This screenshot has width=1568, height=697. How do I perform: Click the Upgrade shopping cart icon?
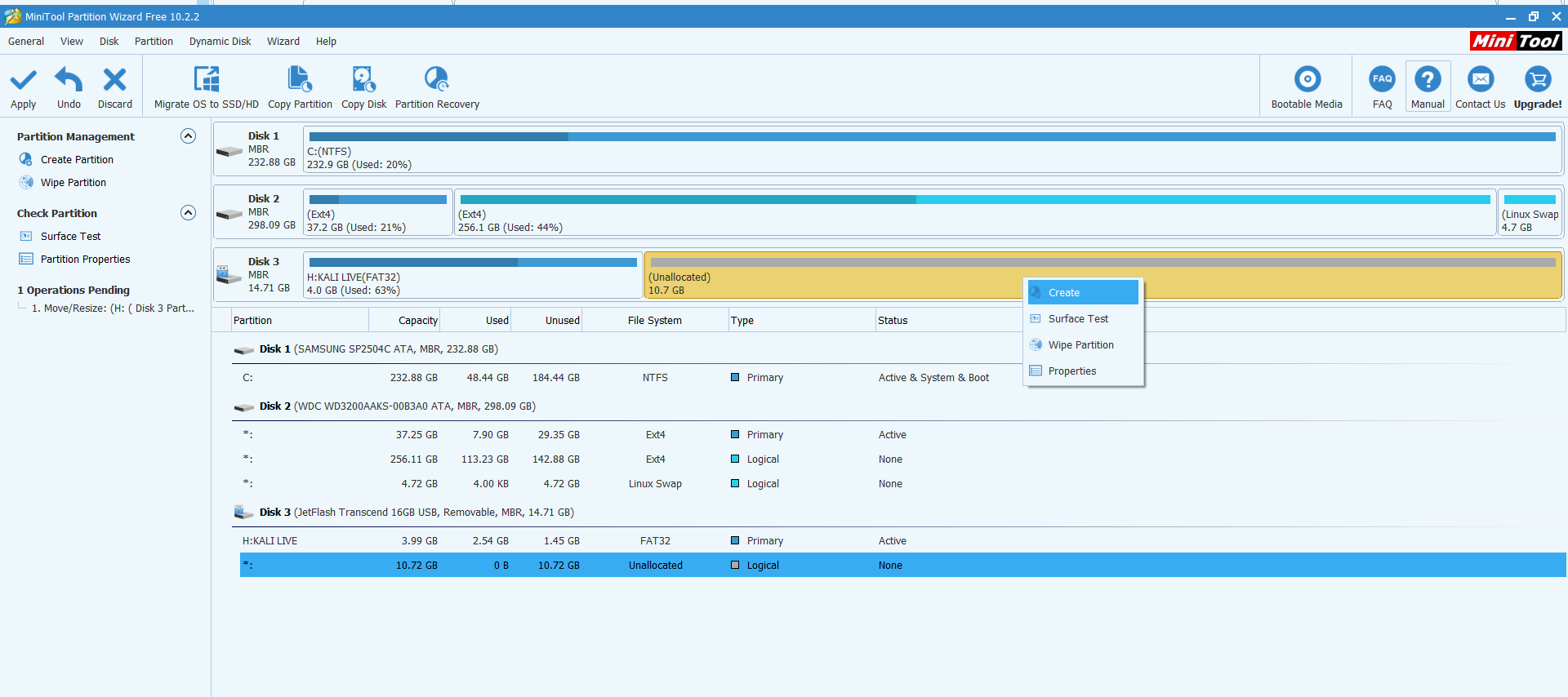point(1537,80)
